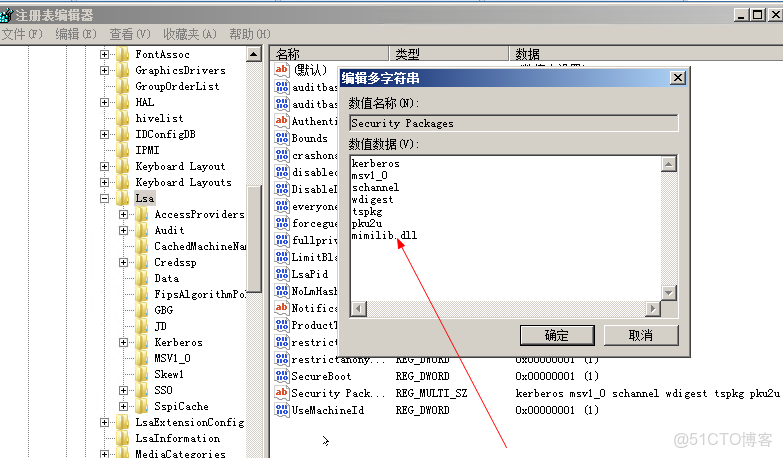
Task: Click the GroupOrderList folder icon
Action: [x=123, y=86]
